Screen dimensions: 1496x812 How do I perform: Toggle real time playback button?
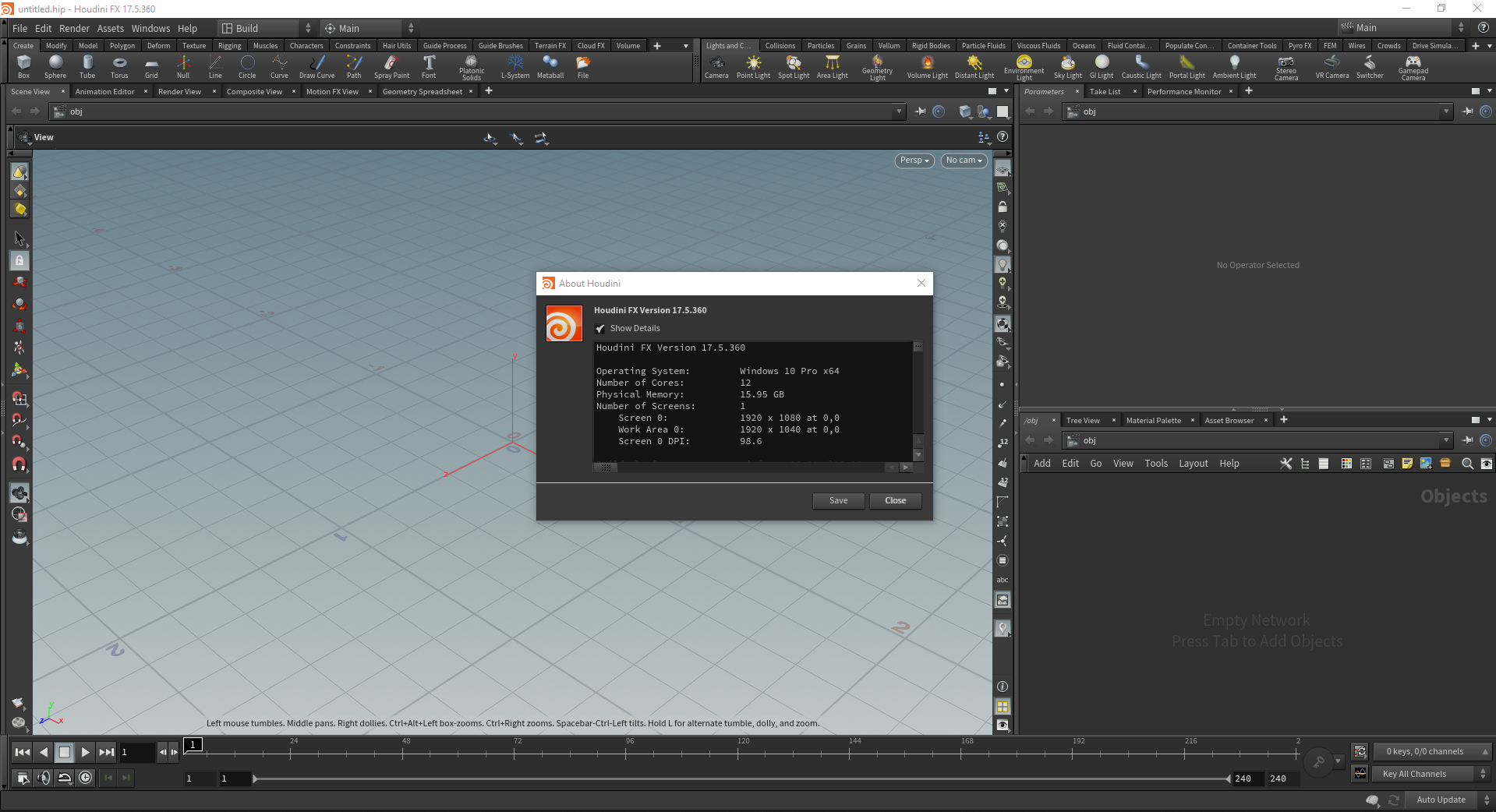(86, 777)
